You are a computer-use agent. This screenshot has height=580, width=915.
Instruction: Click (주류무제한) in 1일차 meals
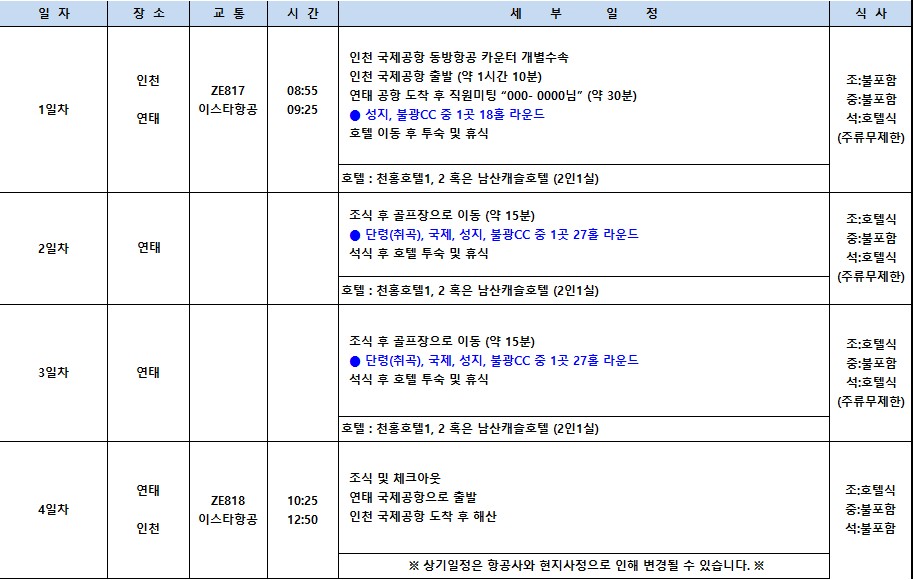click(871, 138)
